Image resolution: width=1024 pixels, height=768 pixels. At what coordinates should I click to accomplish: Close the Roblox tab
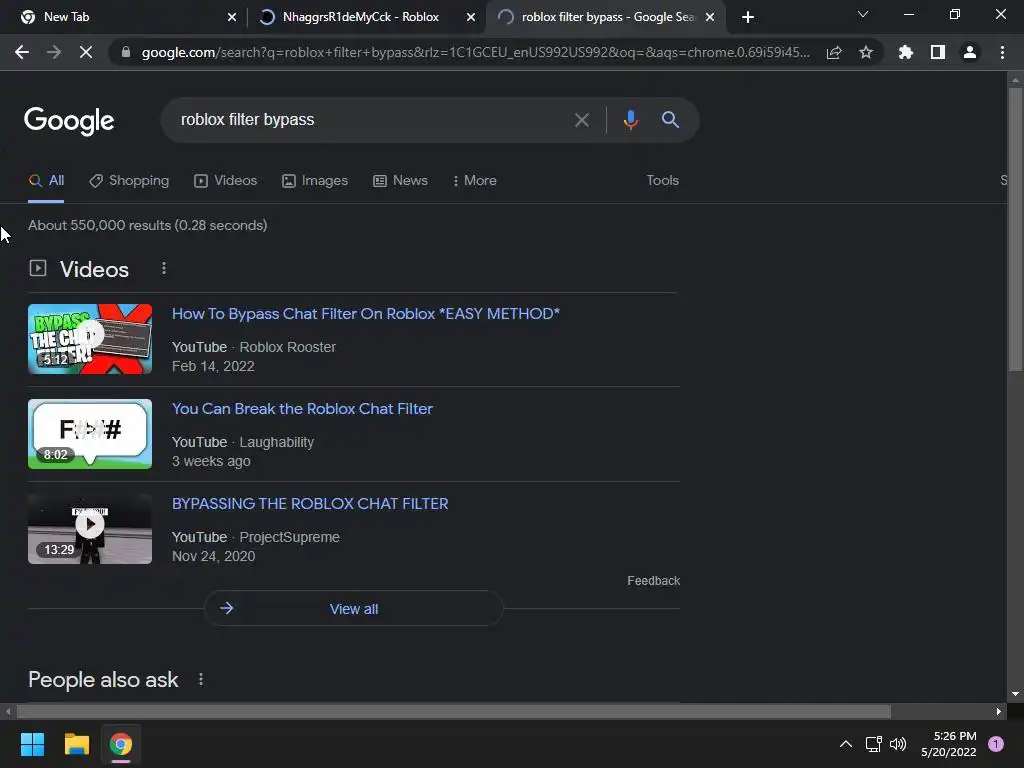pyautogui.click(x=471, y=17)
